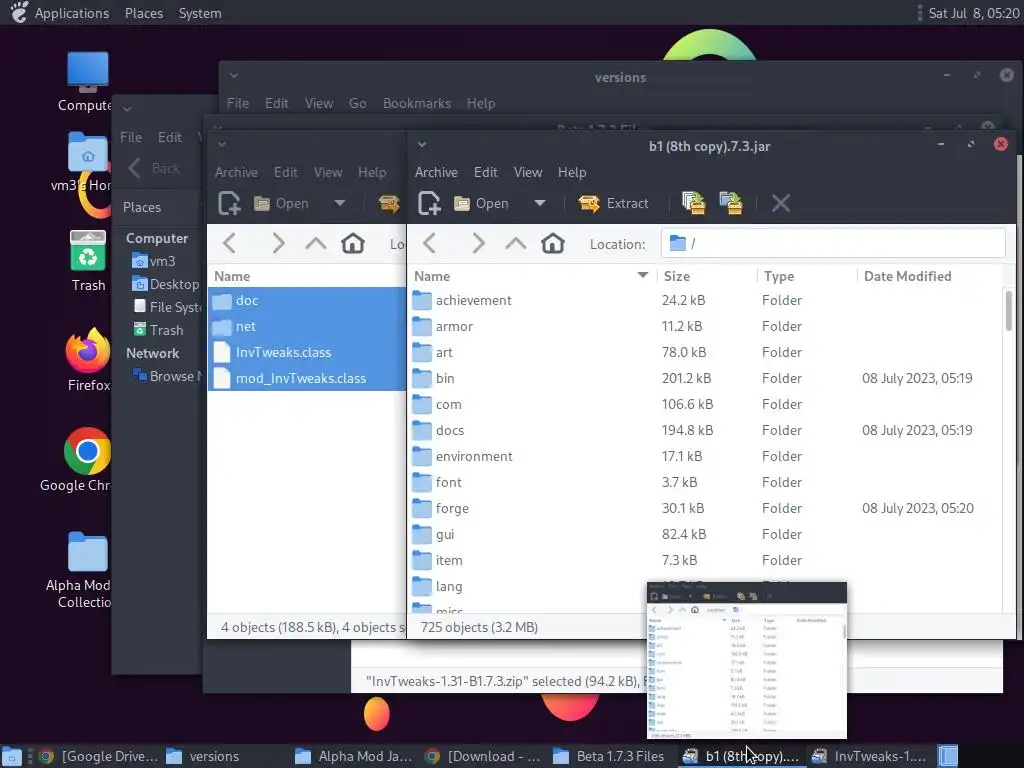1024x768 pixels.
Task: Sort by the Name column in the b1 jar window
Action: [531, 276]
